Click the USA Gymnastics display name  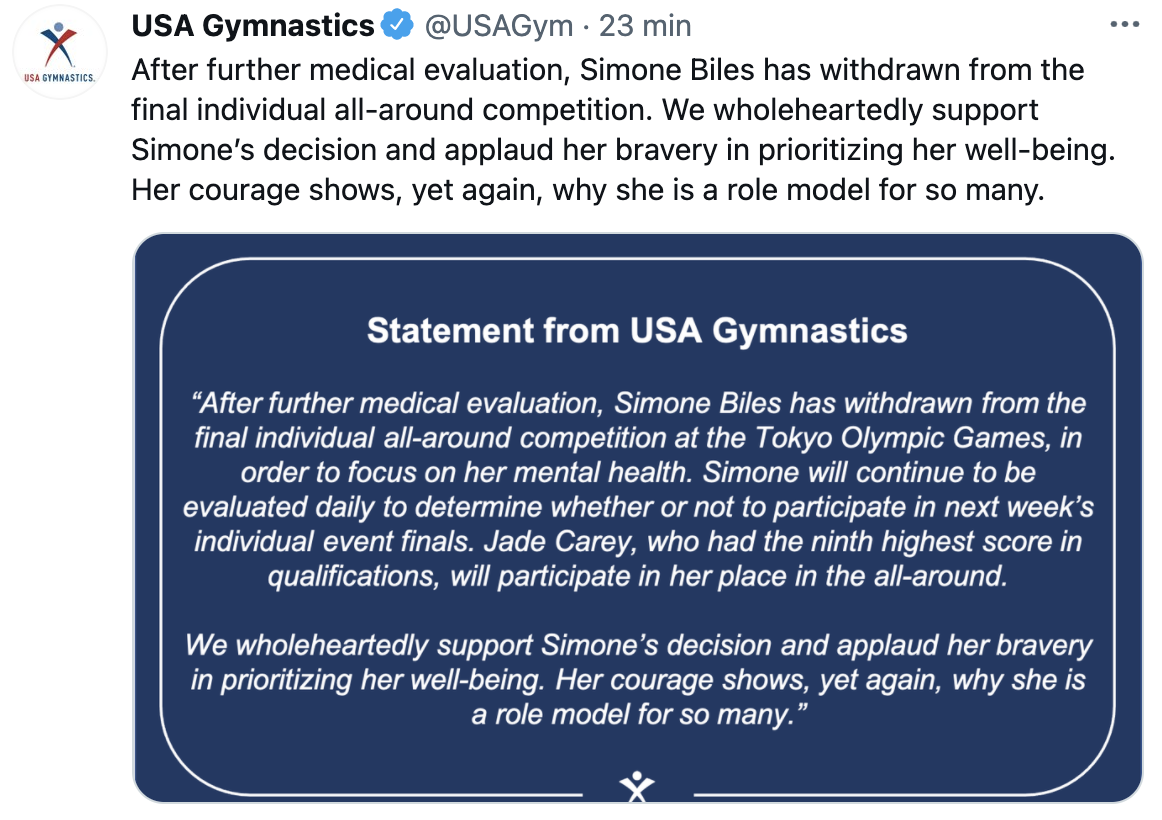(252, 26)
